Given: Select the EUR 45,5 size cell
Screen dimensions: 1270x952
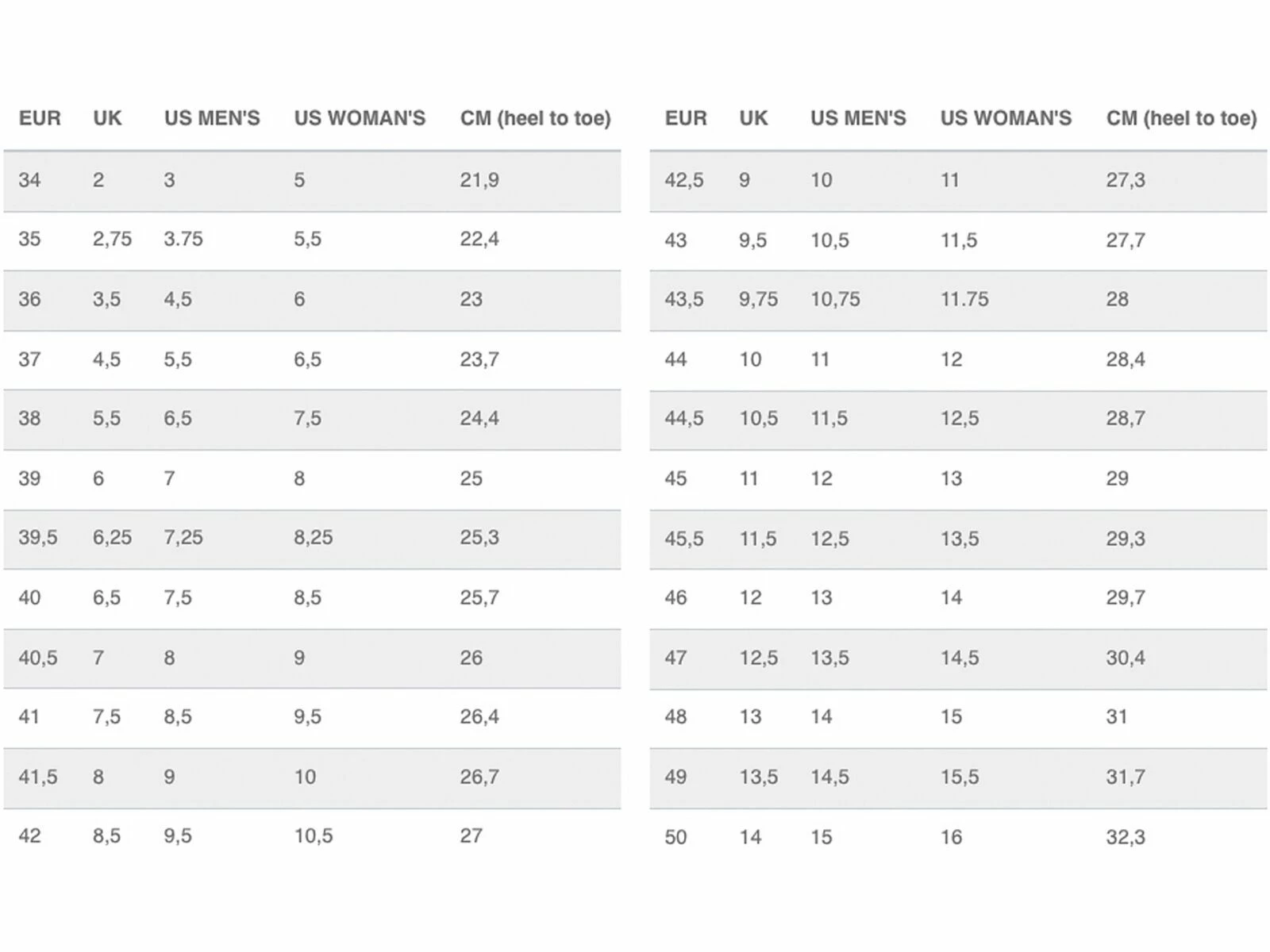Looking at the screenshot, I should (x=684, y=539).
